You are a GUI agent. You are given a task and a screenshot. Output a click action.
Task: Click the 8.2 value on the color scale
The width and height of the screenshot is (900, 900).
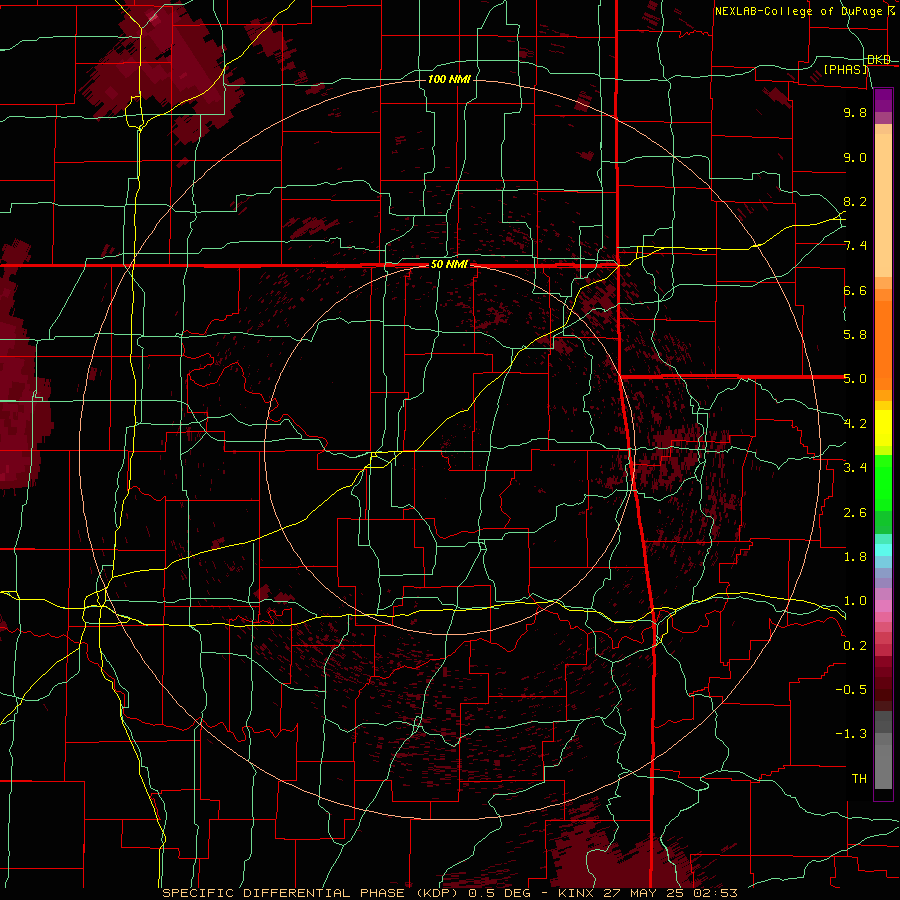click(855, 201)
